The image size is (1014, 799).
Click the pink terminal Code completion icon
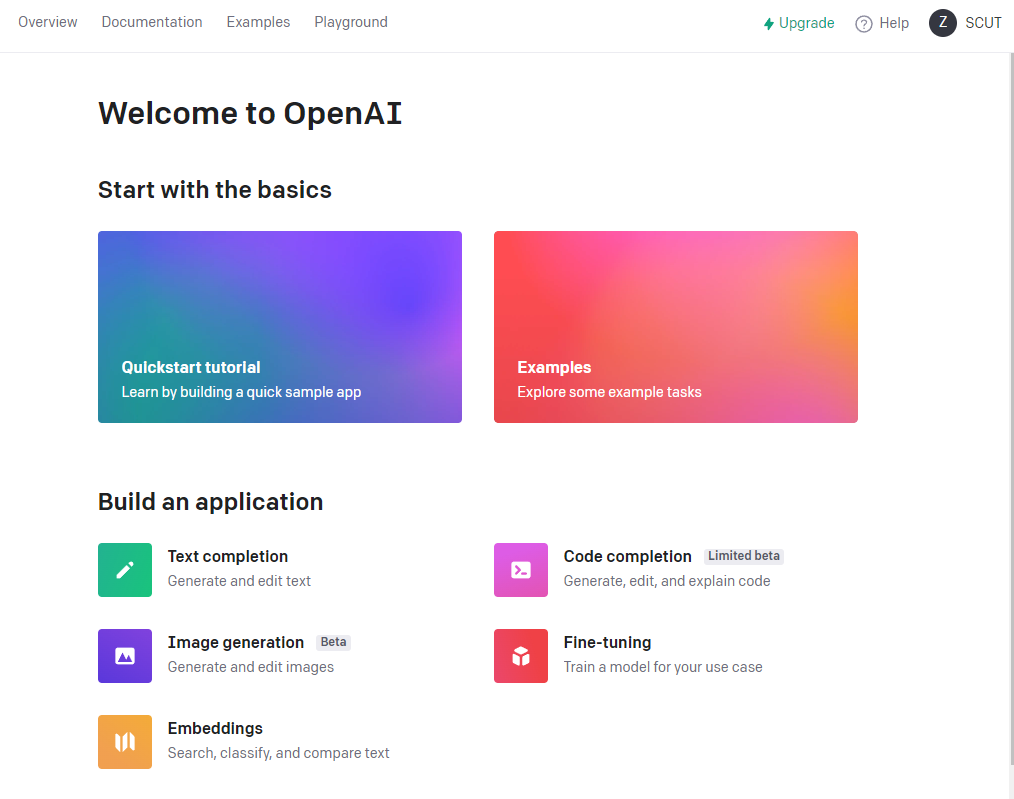pyautogui.click(x=521, y=570)
